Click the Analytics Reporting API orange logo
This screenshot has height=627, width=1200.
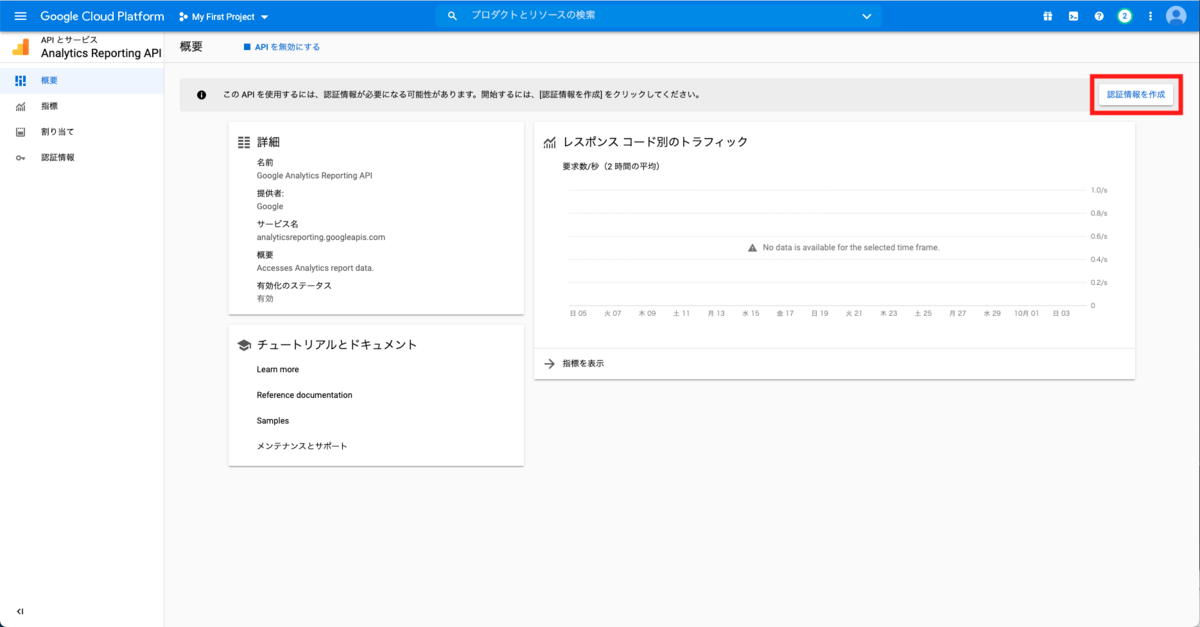tap(22, 46)
